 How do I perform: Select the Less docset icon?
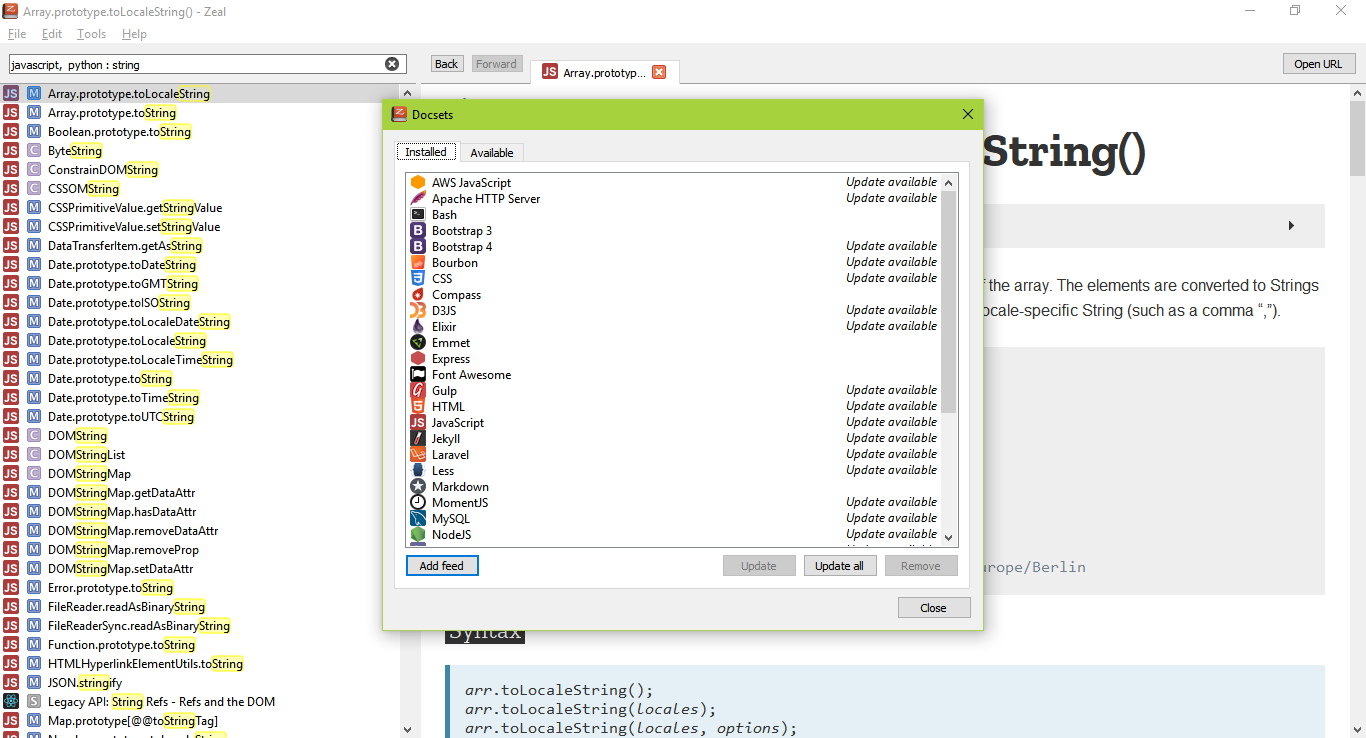pos(418,471)
